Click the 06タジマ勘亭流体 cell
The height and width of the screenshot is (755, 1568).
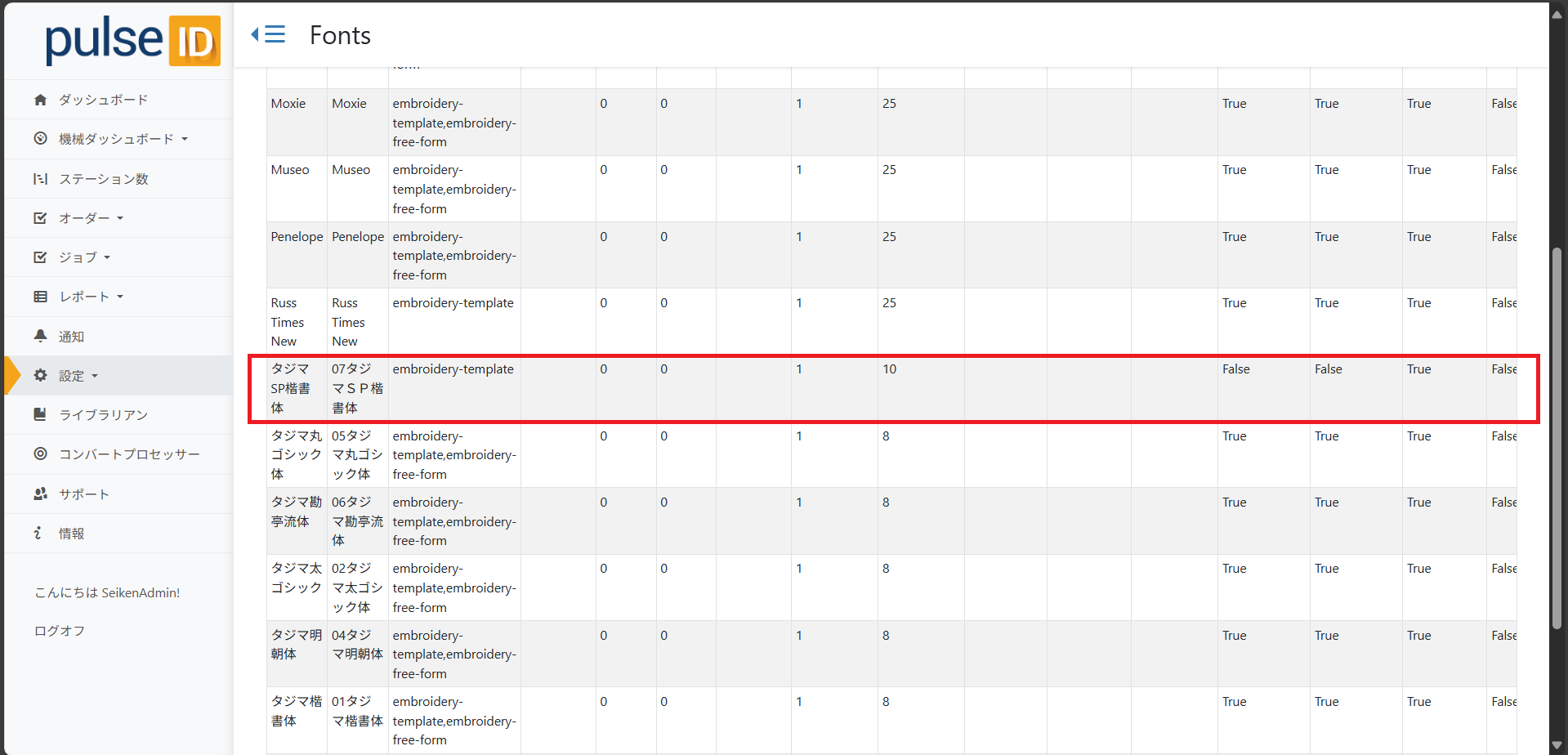[358, 520]
